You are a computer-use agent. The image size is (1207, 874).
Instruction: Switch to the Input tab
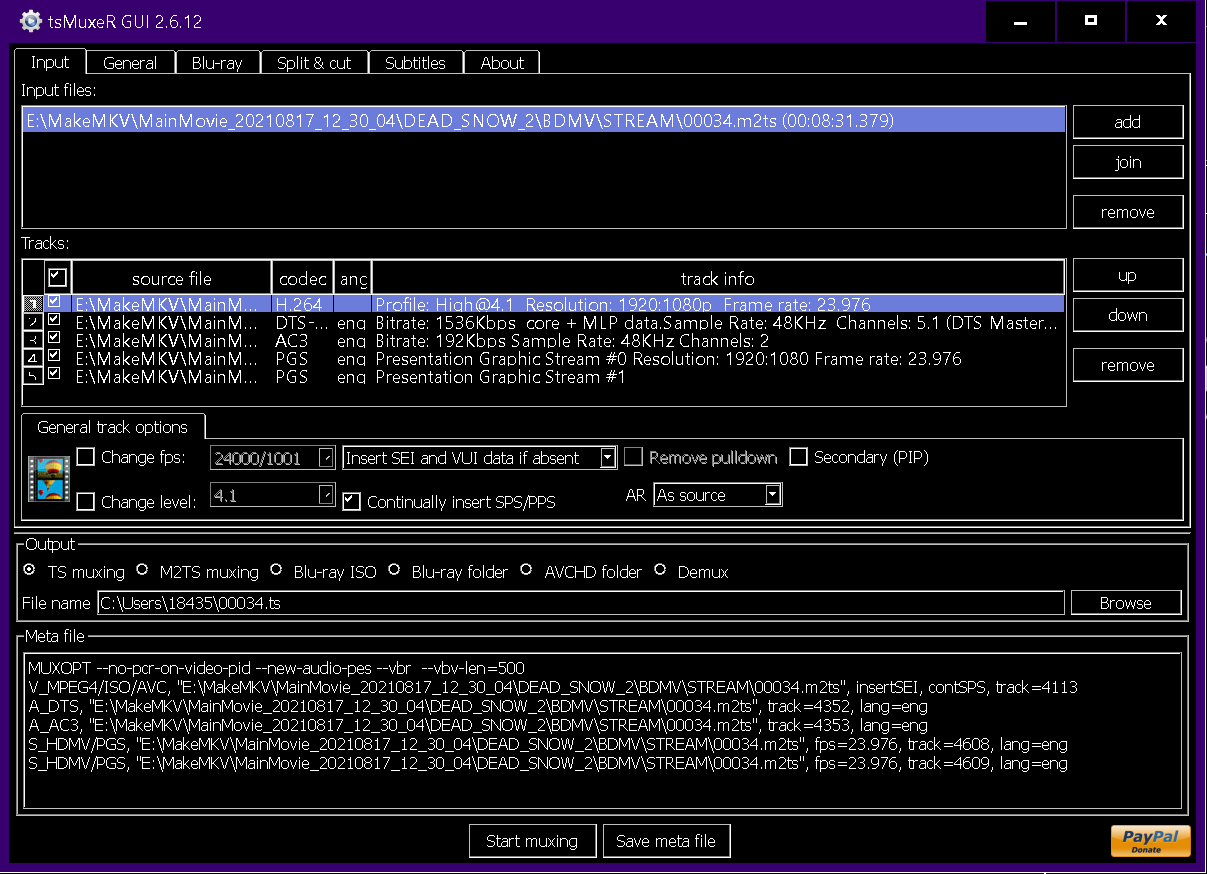(50, 62)
